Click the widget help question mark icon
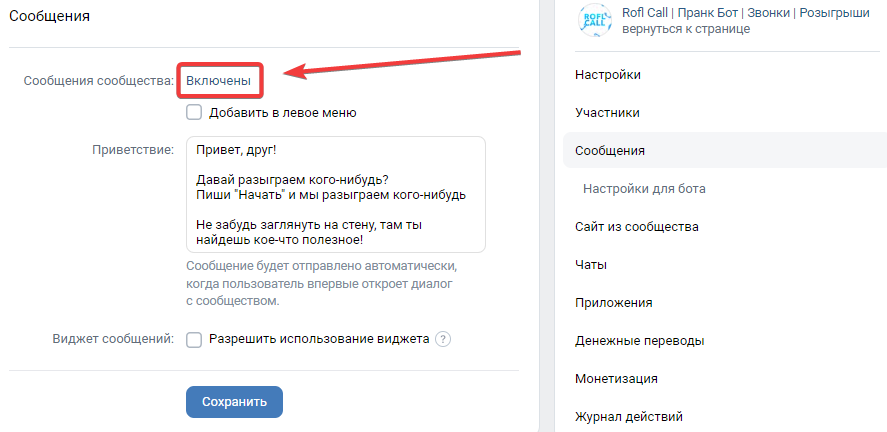The width and height of the screenshot is (887, 432). point(443,339)
